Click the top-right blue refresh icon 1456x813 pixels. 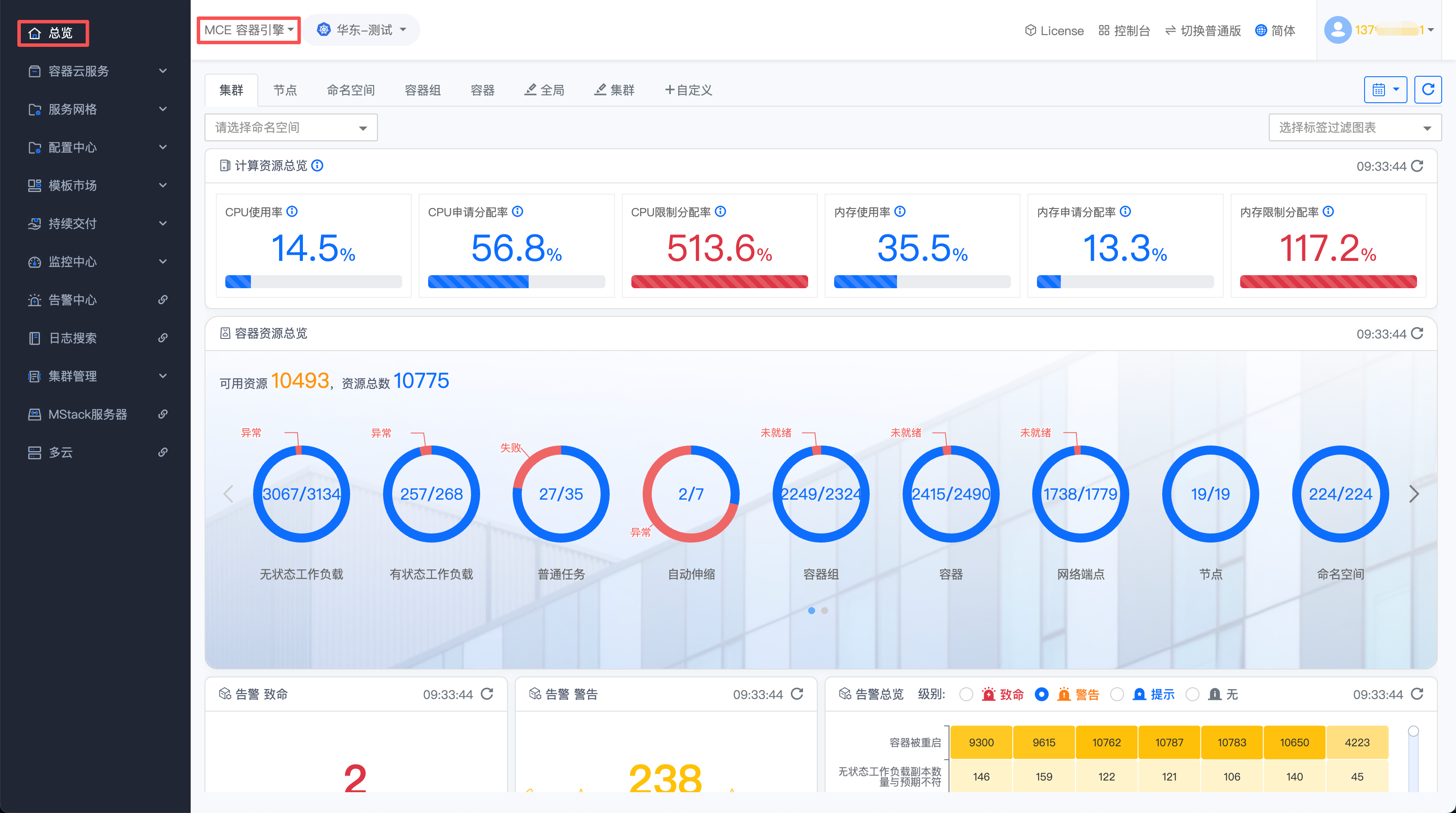[1428, 90]
